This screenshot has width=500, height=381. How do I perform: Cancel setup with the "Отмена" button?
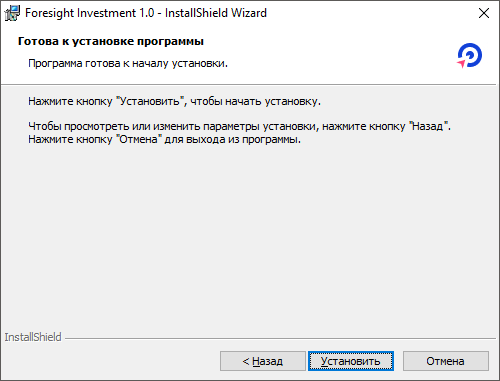coord(446,361)
